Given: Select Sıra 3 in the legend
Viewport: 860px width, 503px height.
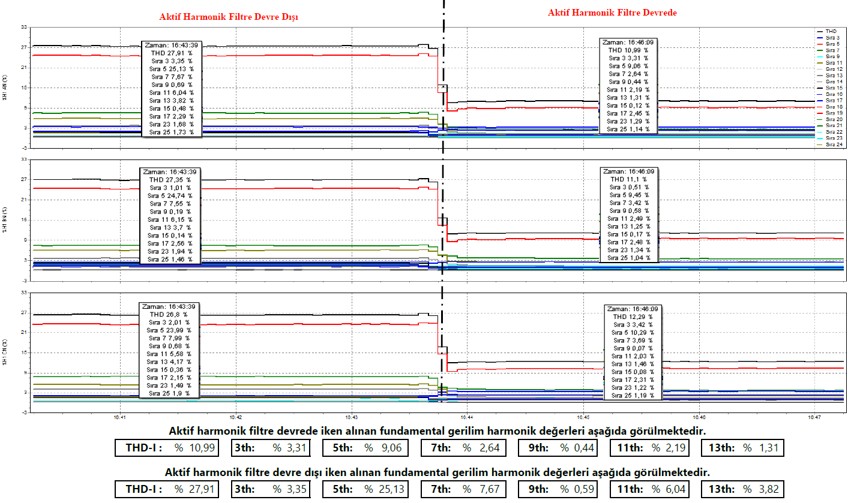Looking at the screenshot, I should (829, 38).
